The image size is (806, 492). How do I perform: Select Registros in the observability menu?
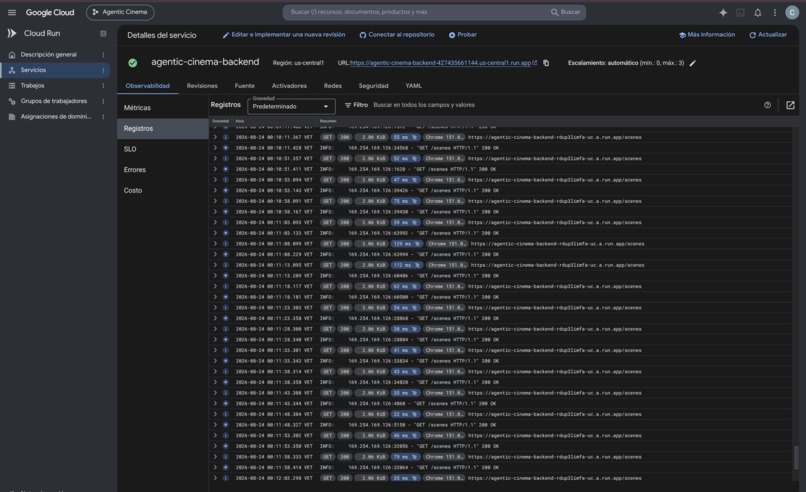click(x=163, y=129)
